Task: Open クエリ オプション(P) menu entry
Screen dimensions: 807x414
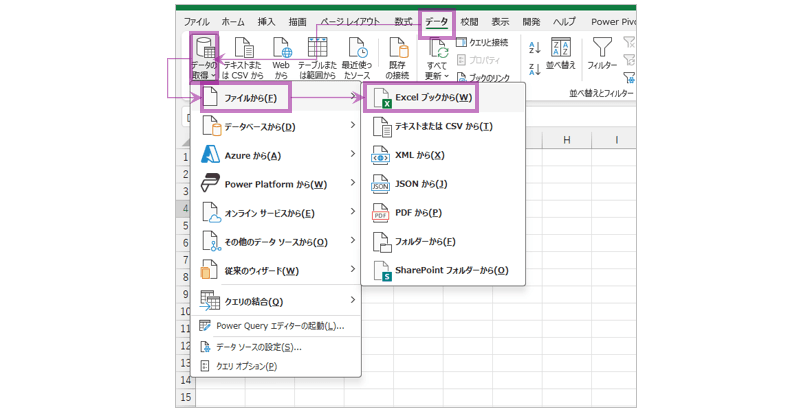Action: point(276,366)
